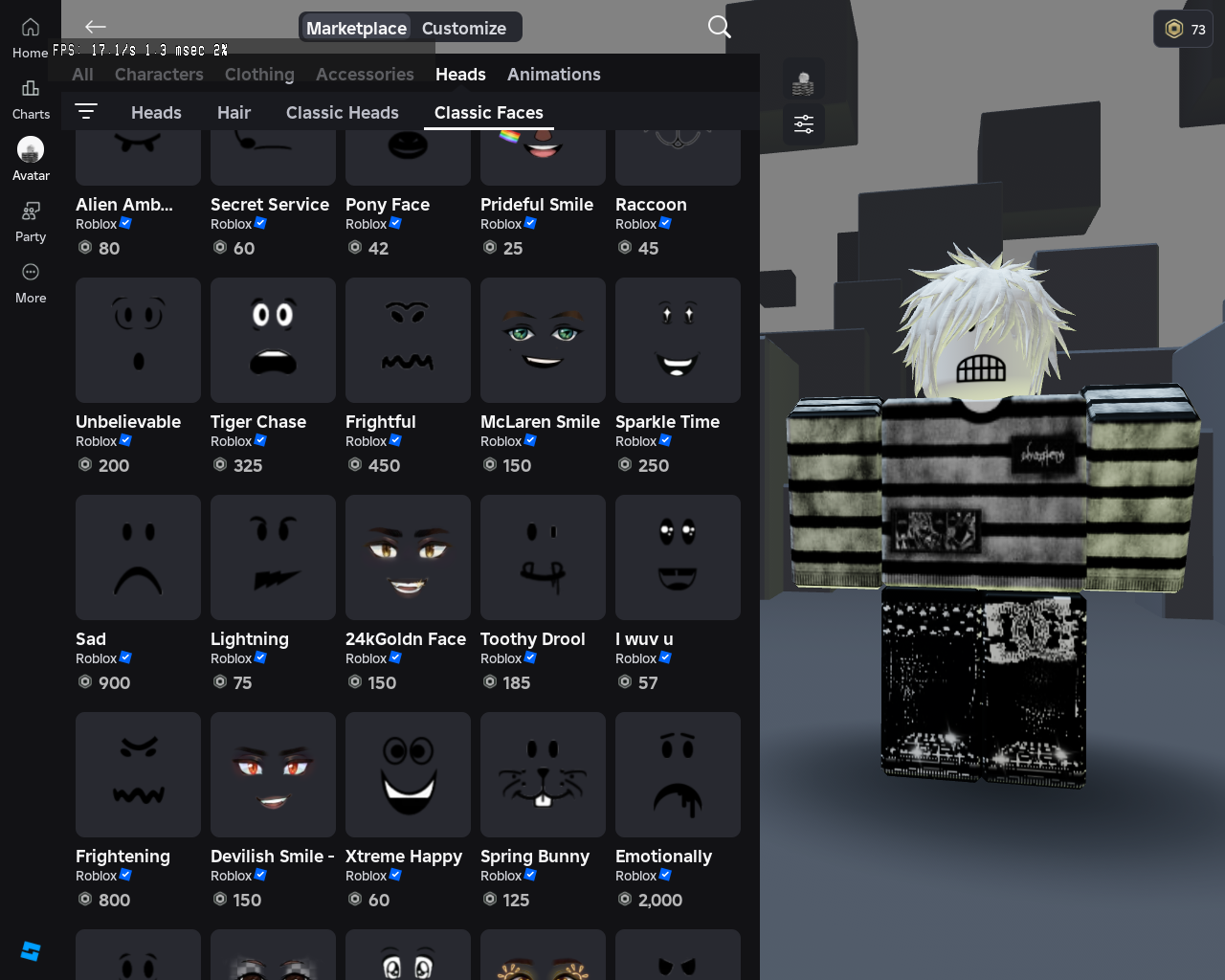Select the I wuv u face thumbnail
Viewport: 1225px width, 980px height.
(x=678, y=557)
